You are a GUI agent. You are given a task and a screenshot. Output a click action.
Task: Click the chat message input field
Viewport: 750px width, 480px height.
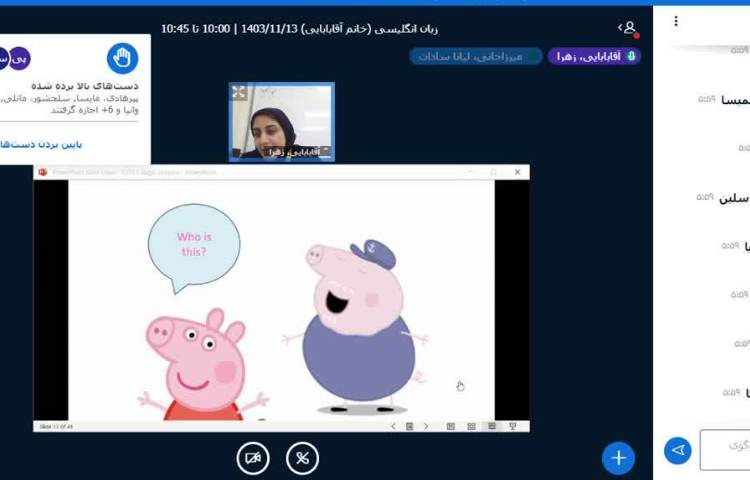726,450
